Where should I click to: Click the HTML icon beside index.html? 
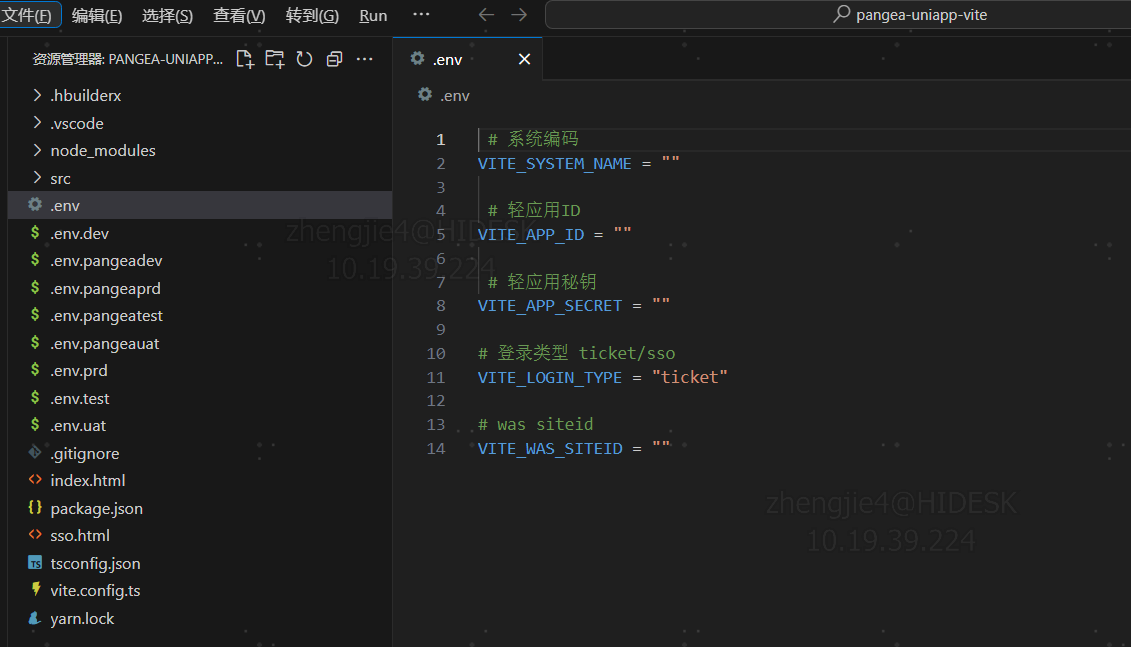(35, 480)
